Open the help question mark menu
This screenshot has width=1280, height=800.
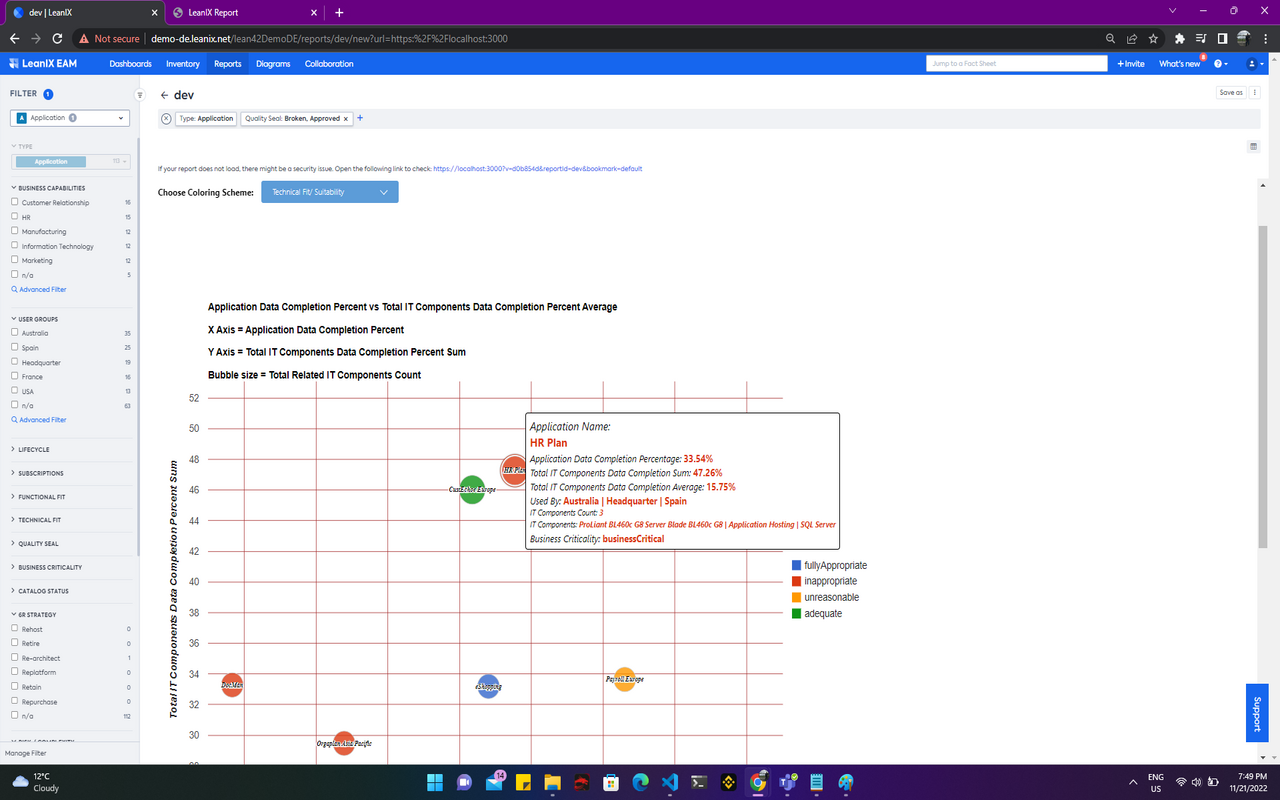tap(1221, 64)
